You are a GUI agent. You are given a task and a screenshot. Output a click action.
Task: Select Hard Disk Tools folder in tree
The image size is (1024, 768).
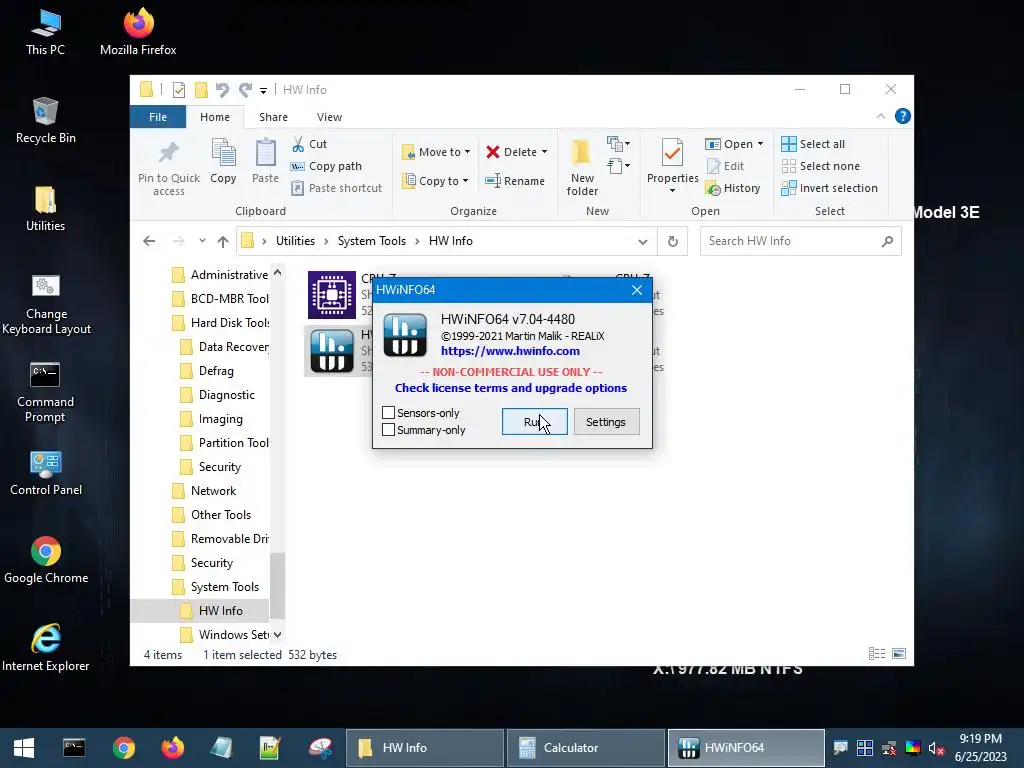[x=220, y=323]
